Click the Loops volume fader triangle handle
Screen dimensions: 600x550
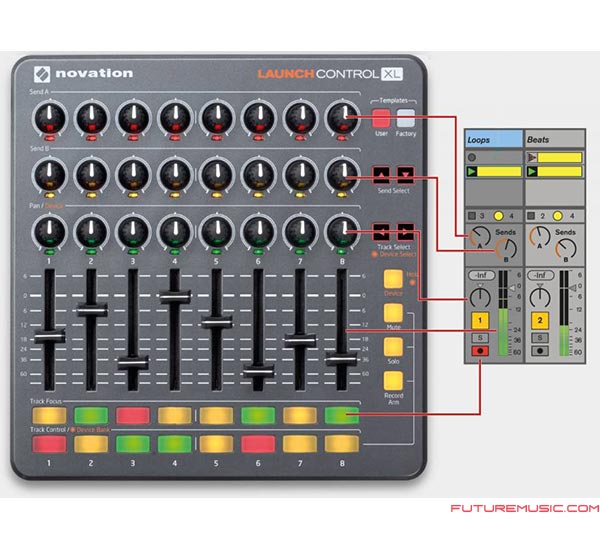513,288
